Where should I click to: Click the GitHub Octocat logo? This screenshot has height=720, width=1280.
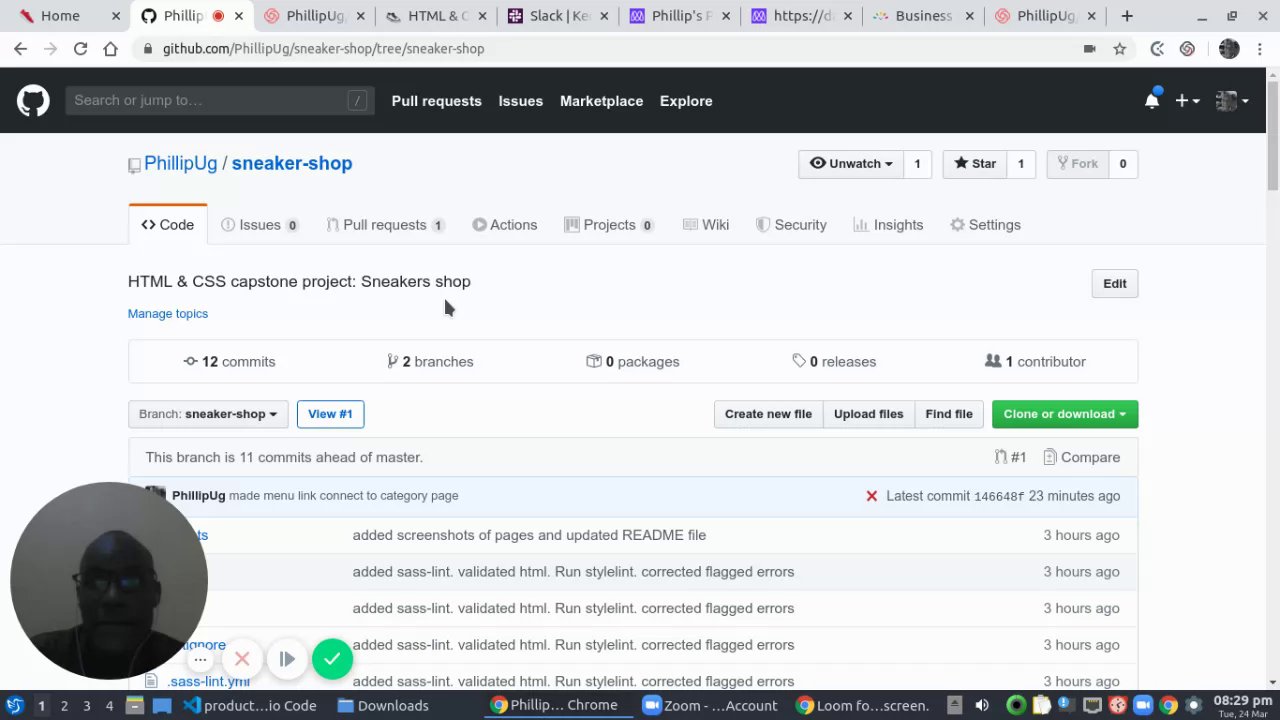pyautogui.click(x=33, y=100)
